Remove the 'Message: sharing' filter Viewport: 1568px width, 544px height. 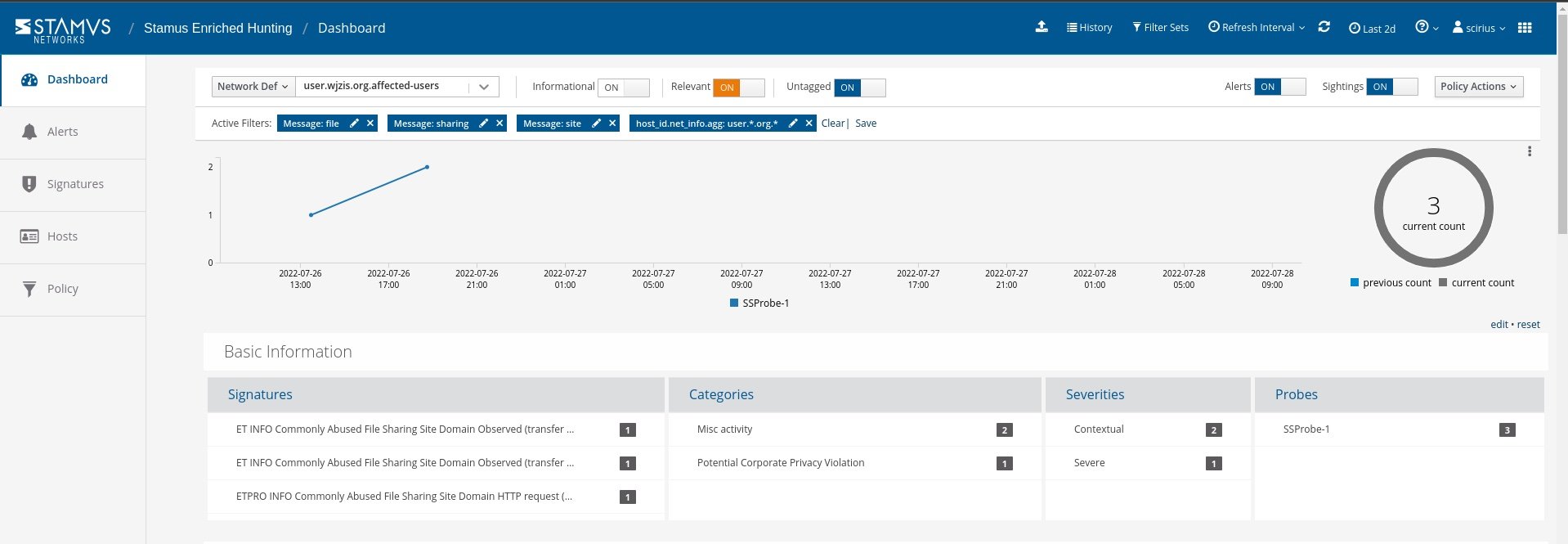coord(500,124)
